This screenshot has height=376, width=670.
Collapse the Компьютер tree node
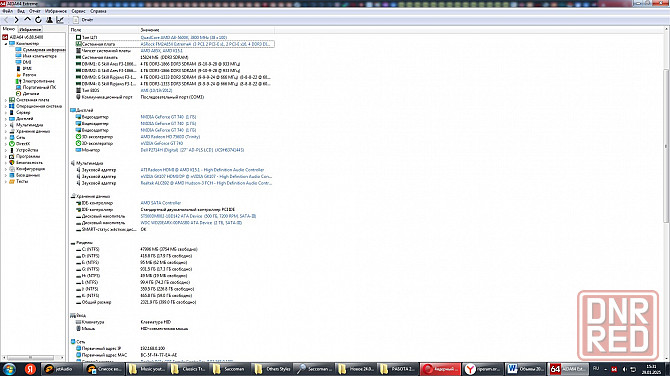pyautogui.click(x=6, y=44)
